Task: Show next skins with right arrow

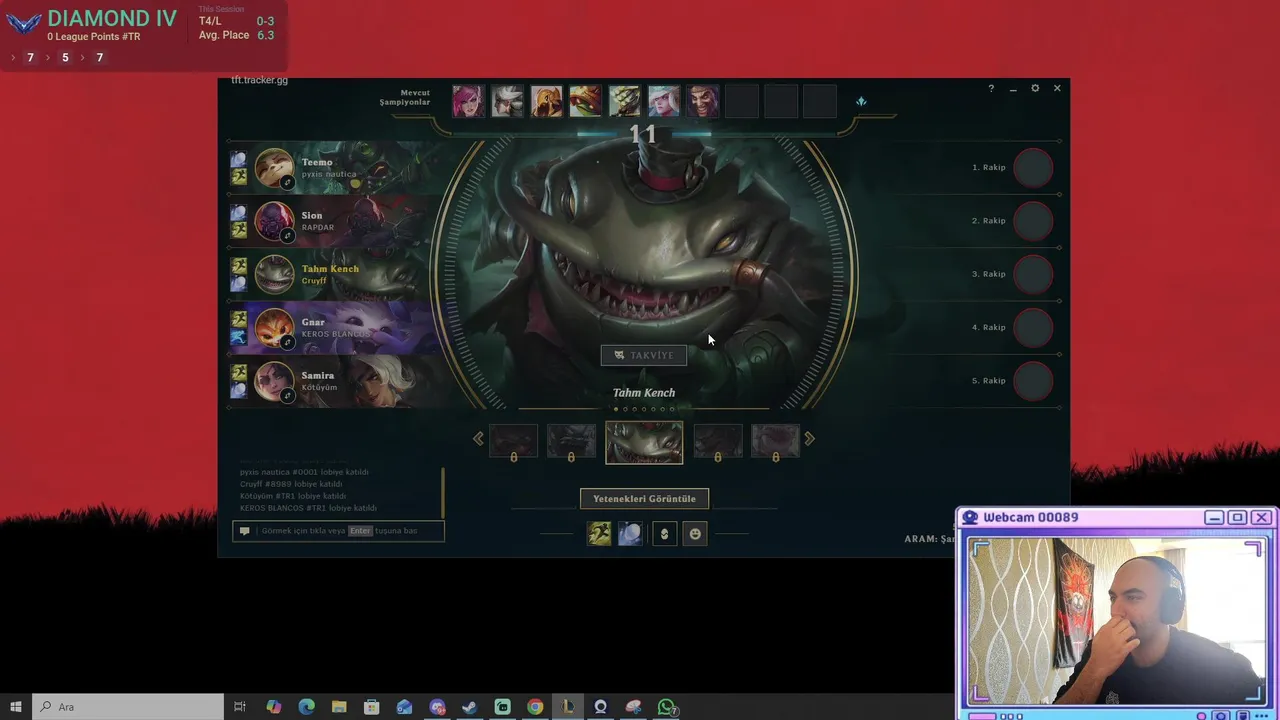Action: [x=809, y=438]
